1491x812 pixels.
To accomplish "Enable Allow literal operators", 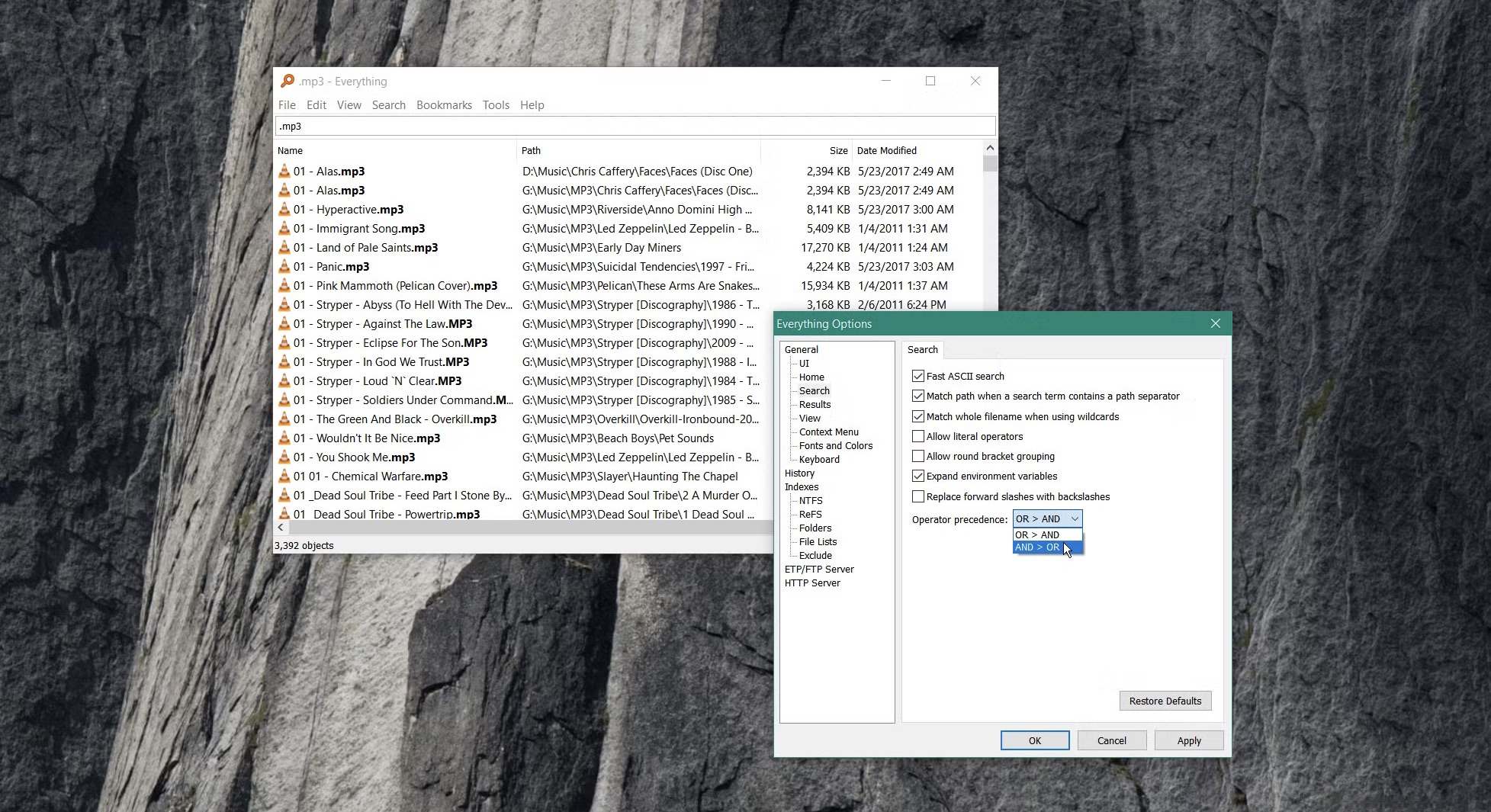I will point(918,436).
